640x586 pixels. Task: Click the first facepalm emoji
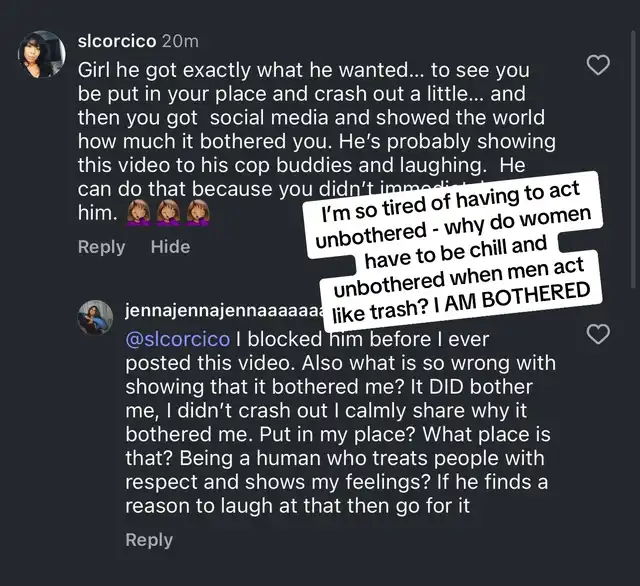[136, 214]
